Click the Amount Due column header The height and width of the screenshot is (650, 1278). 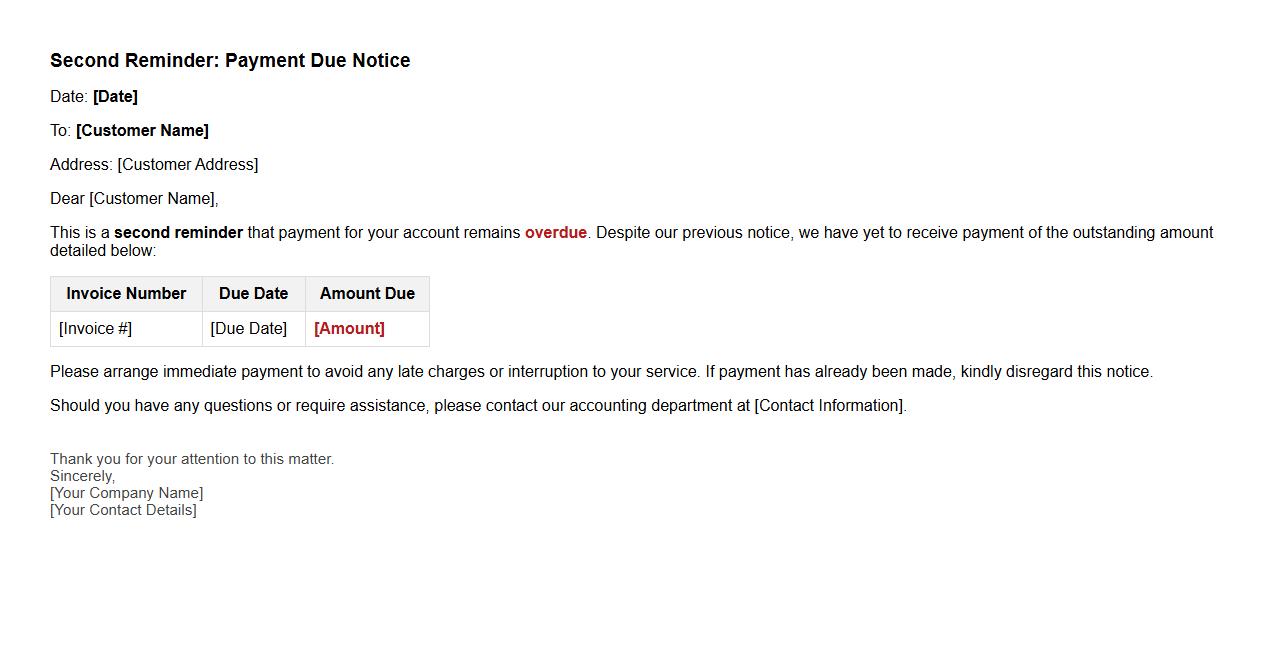(367, 294)
